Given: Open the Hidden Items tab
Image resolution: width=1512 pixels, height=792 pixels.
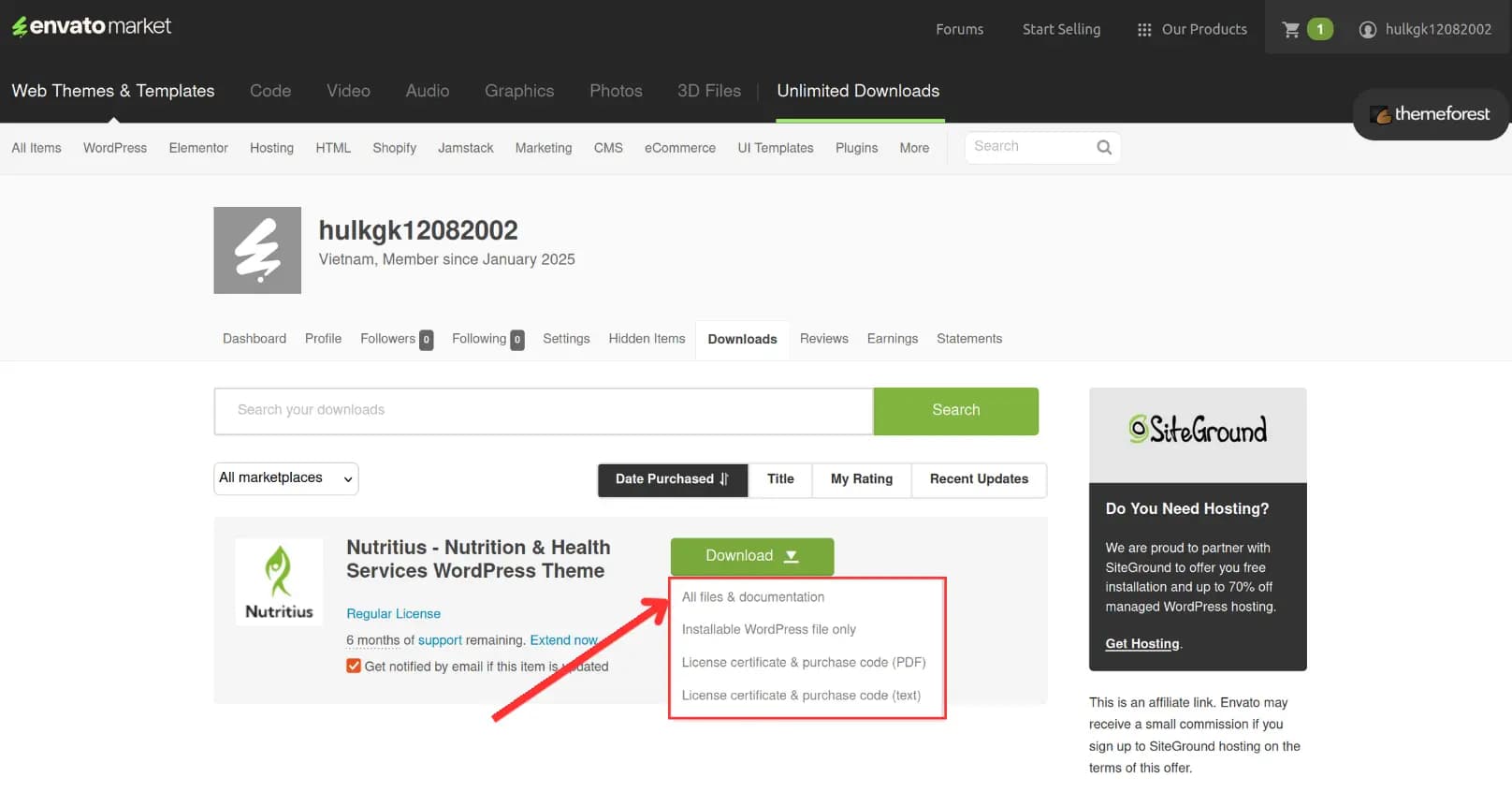Looking at the screenshot, I should click(x=647, y=339).
